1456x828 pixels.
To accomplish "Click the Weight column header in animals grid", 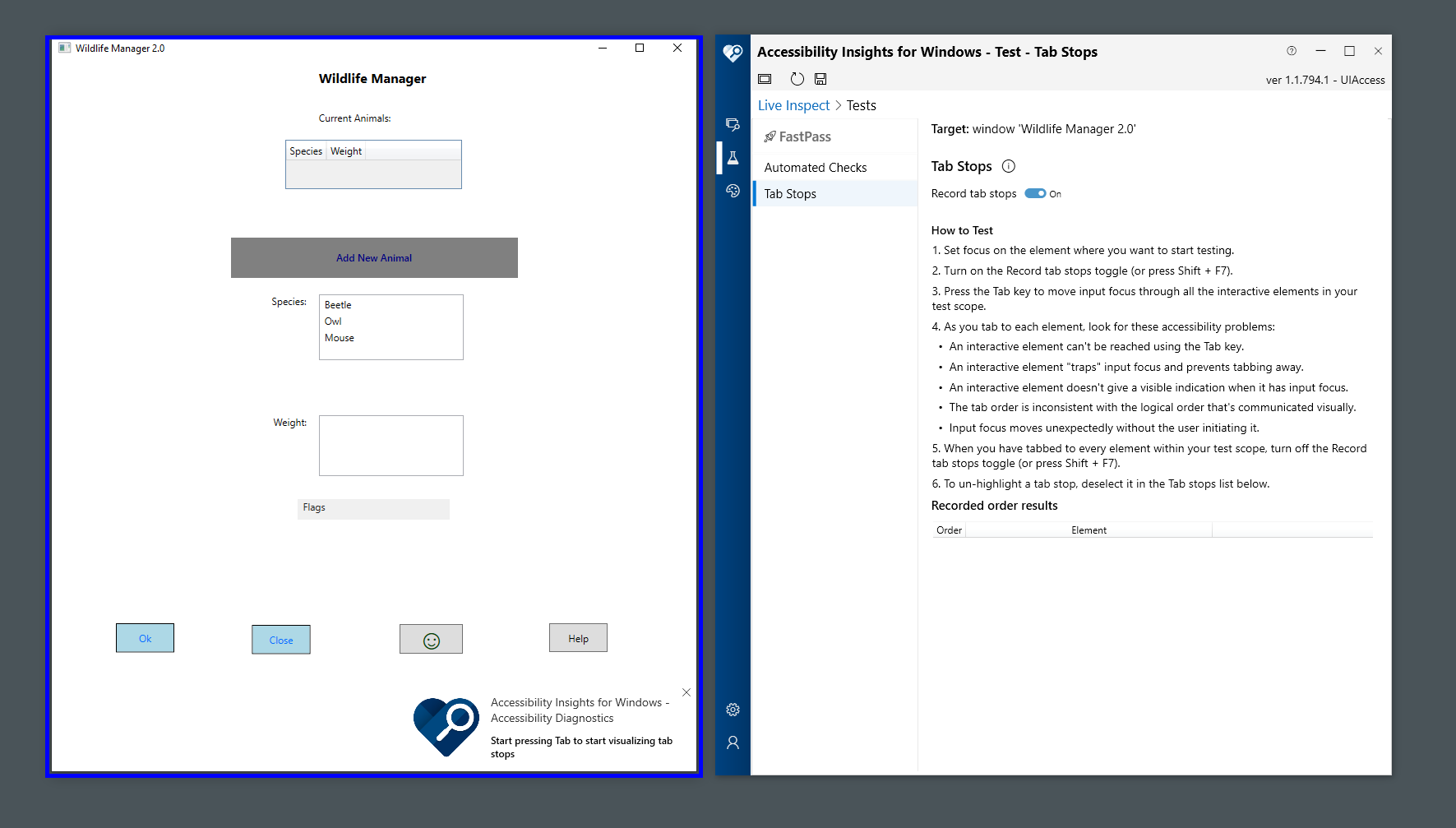I will click(x=346, y=151).
